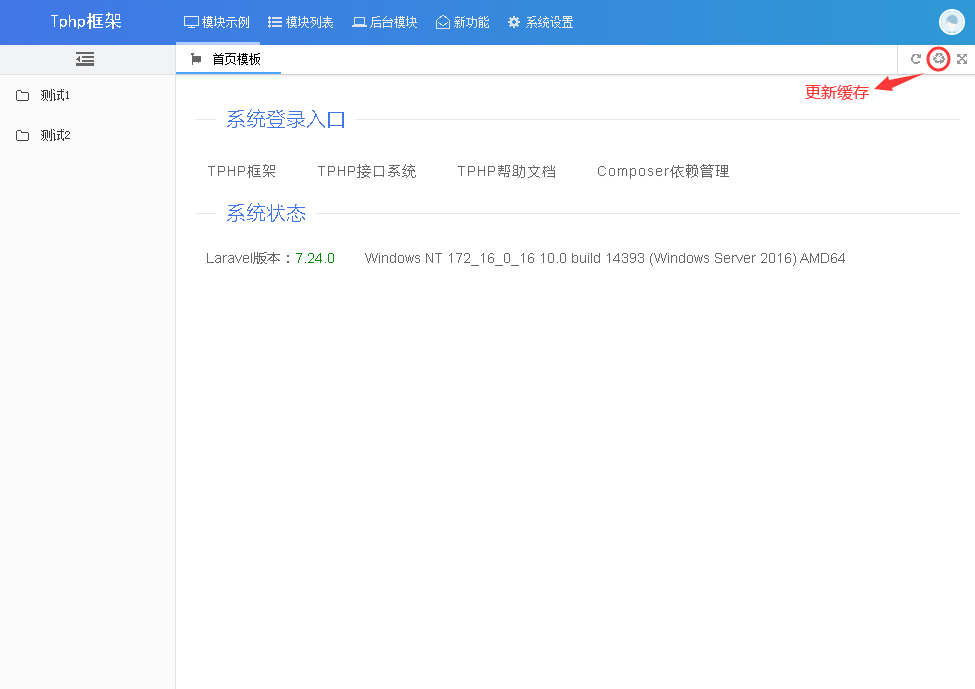Screen dimensions: 975x689
Task: Click the 系统登录入口 heading
Action: coord(285,119)
